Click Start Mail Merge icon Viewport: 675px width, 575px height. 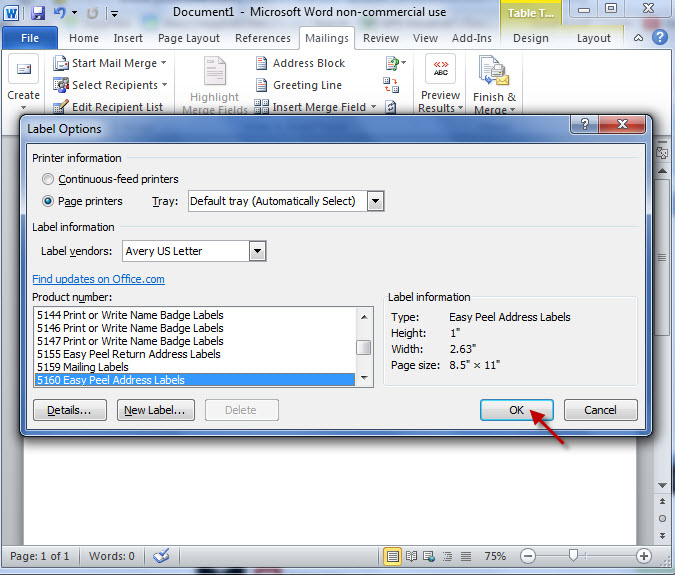click(x=61, y=63)
